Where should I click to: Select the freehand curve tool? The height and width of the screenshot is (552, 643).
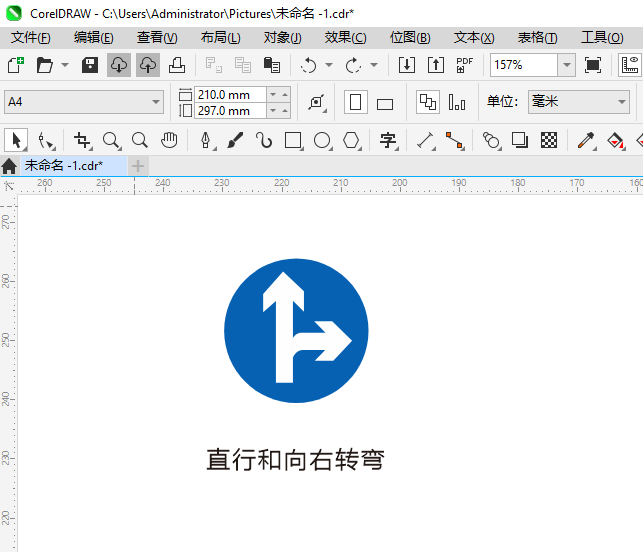tap(264, 140)
